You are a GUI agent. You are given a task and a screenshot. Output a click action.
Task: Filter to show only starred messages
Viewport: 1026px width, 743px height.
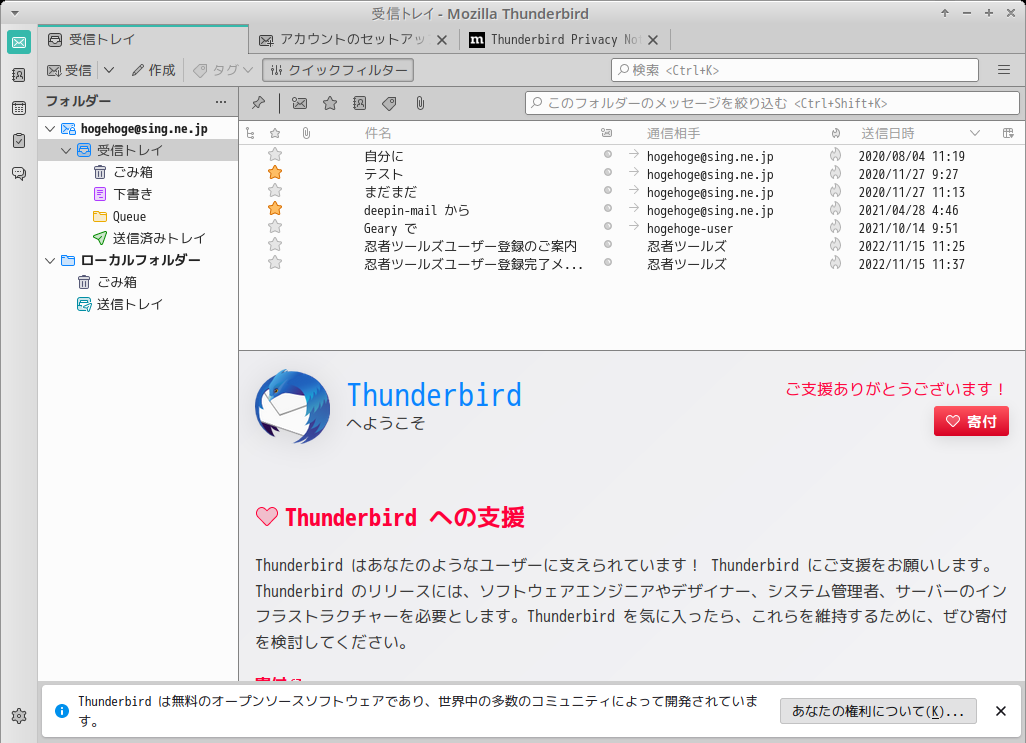(x=330, y=103)
